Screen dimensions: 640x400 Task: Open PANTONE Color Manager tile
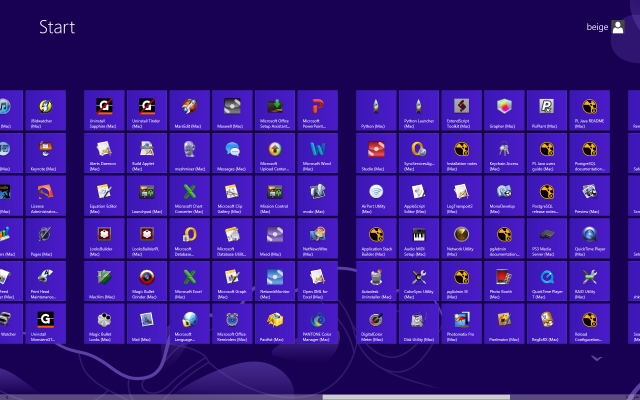pyautogui.click(x=318, y=324)
